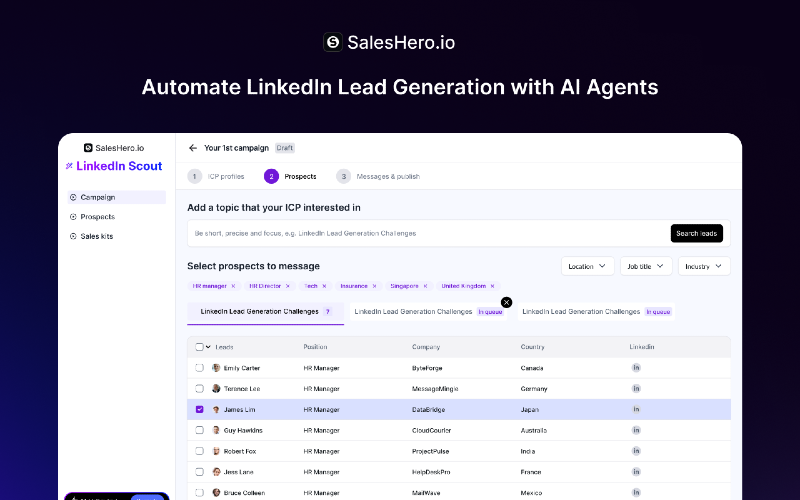Sort by the Position column header

(315, 347)
